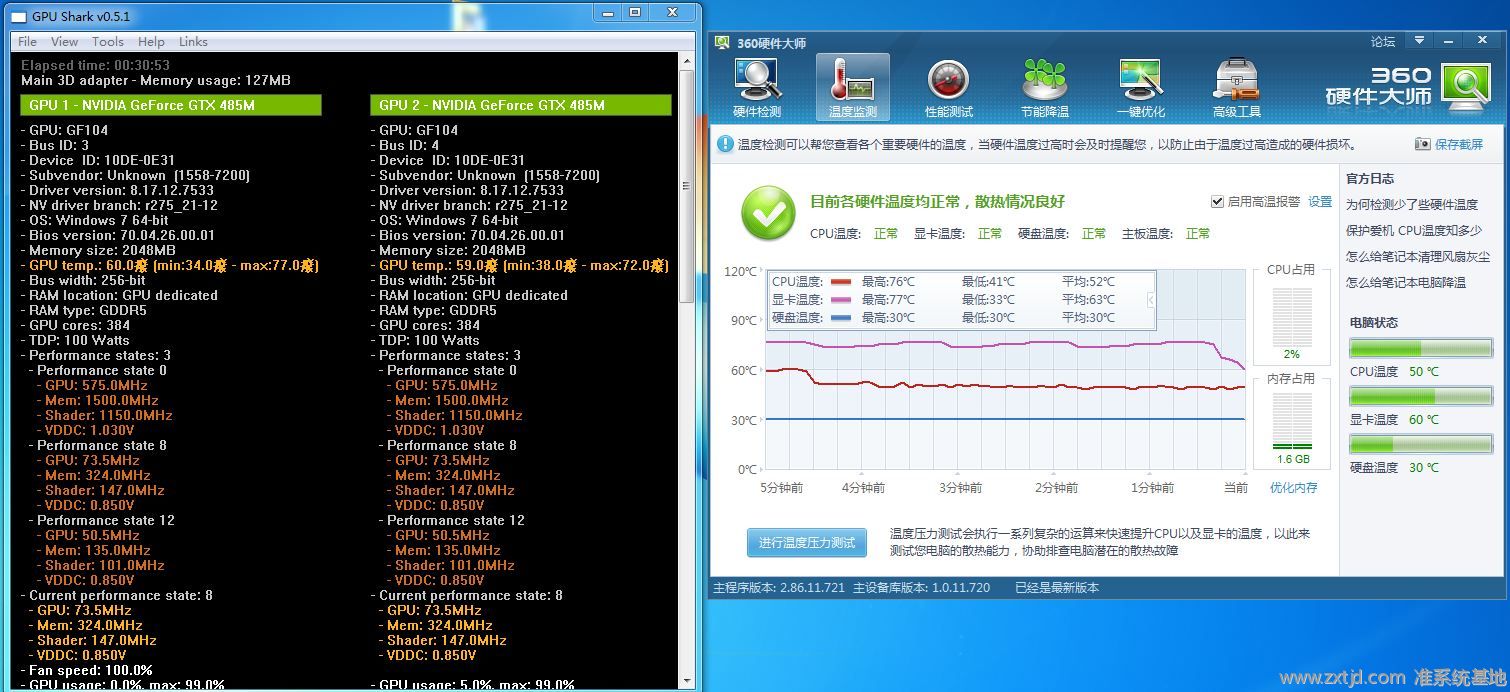Open the File menu in GPU Shark
Image resolution: width=1510 pixels, height=692 pixels.
tap(28, 42)
